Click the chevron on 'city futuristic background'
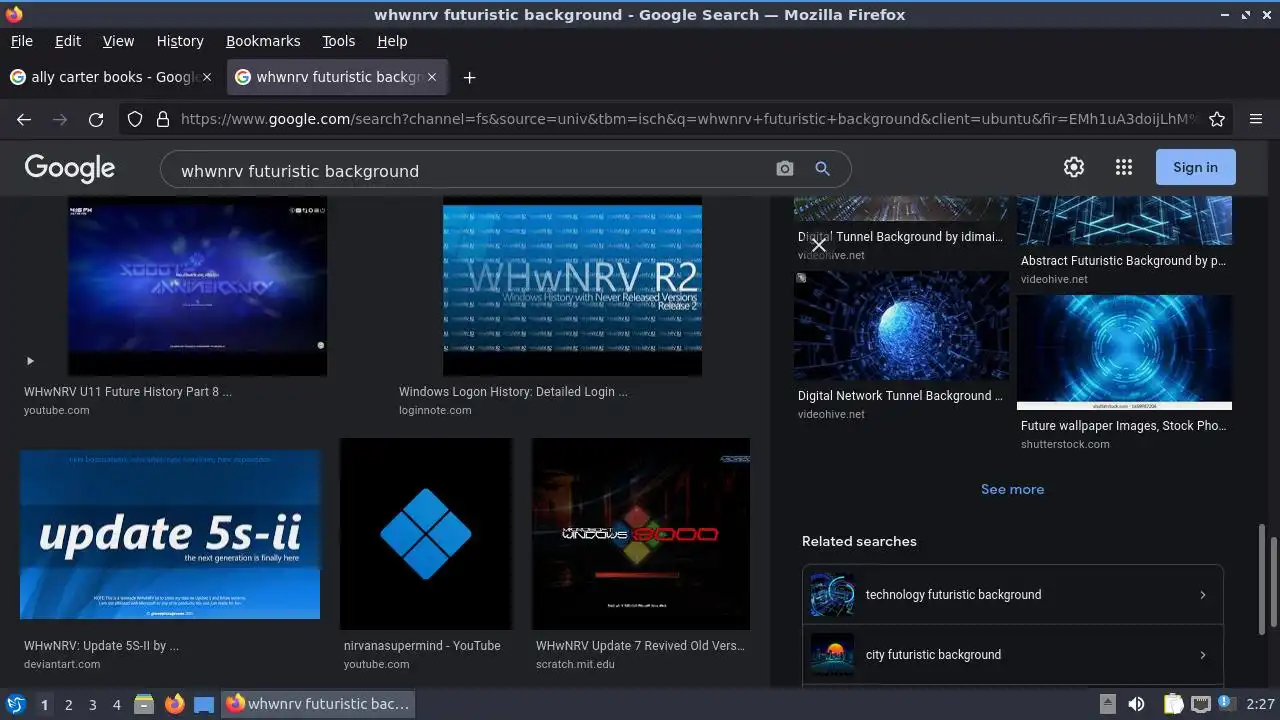Viewport: 1280px width, 720px height. pos(1202,655)
